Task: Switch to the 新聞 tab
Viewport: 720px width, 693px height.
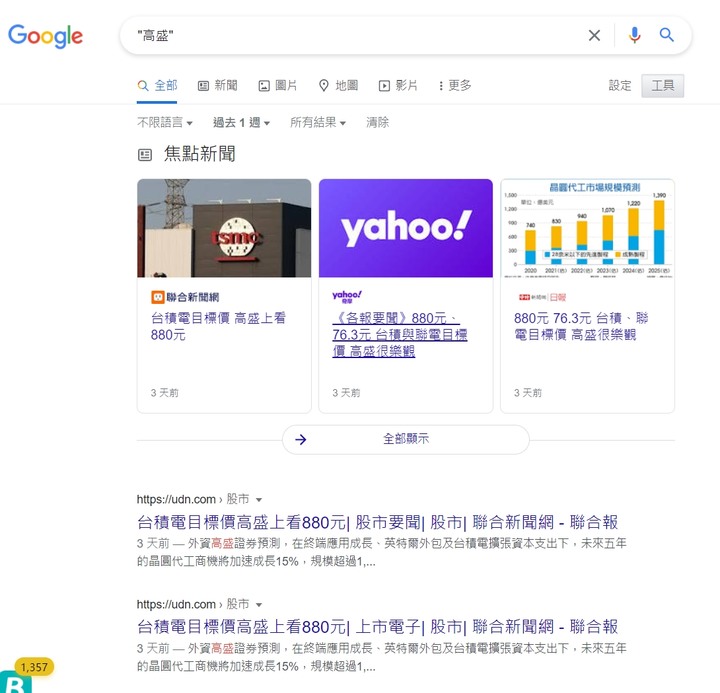Action: [218, 85]
